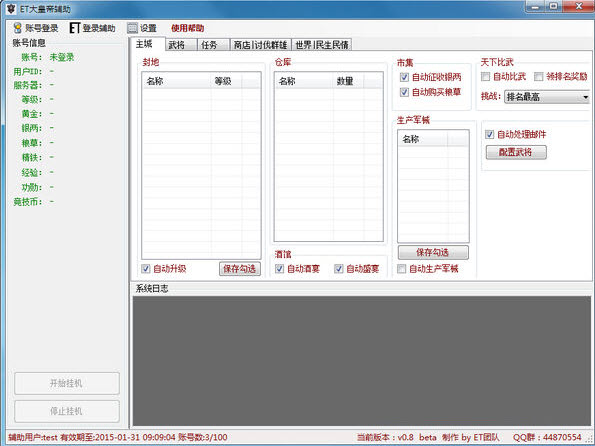Click the 功勋 label
595x446 pixels.
point(32,187)
